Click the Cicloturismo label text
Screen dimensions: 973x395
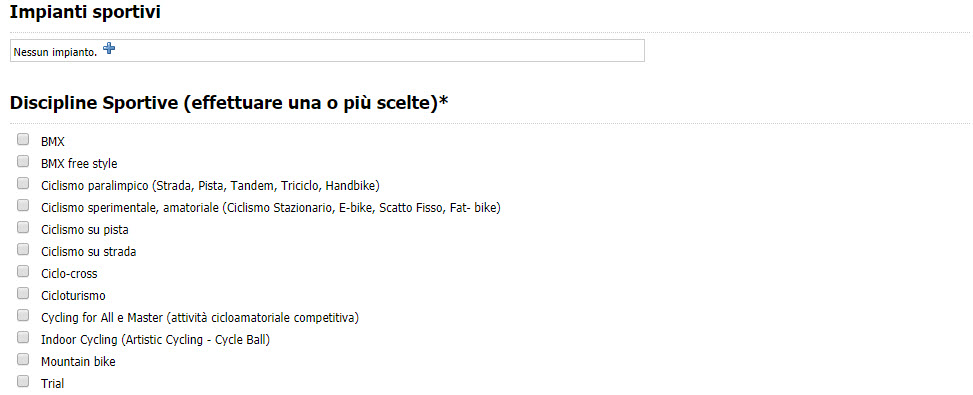[73, 296]
